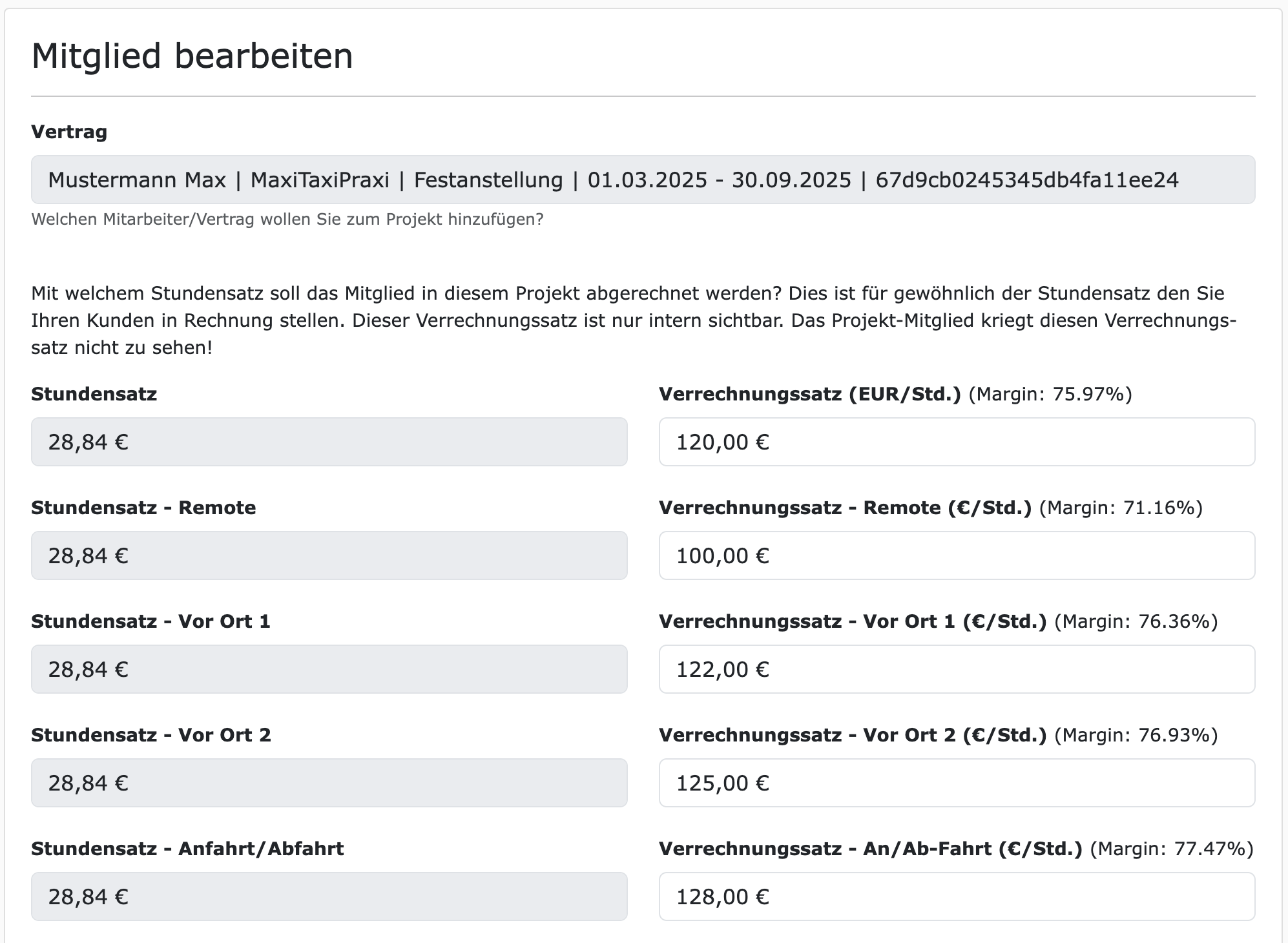Click the Verrechnungssatz - Vor Ort 2 field
Viewport: 1288px width, 943px height.
click(x=956, y=783)
